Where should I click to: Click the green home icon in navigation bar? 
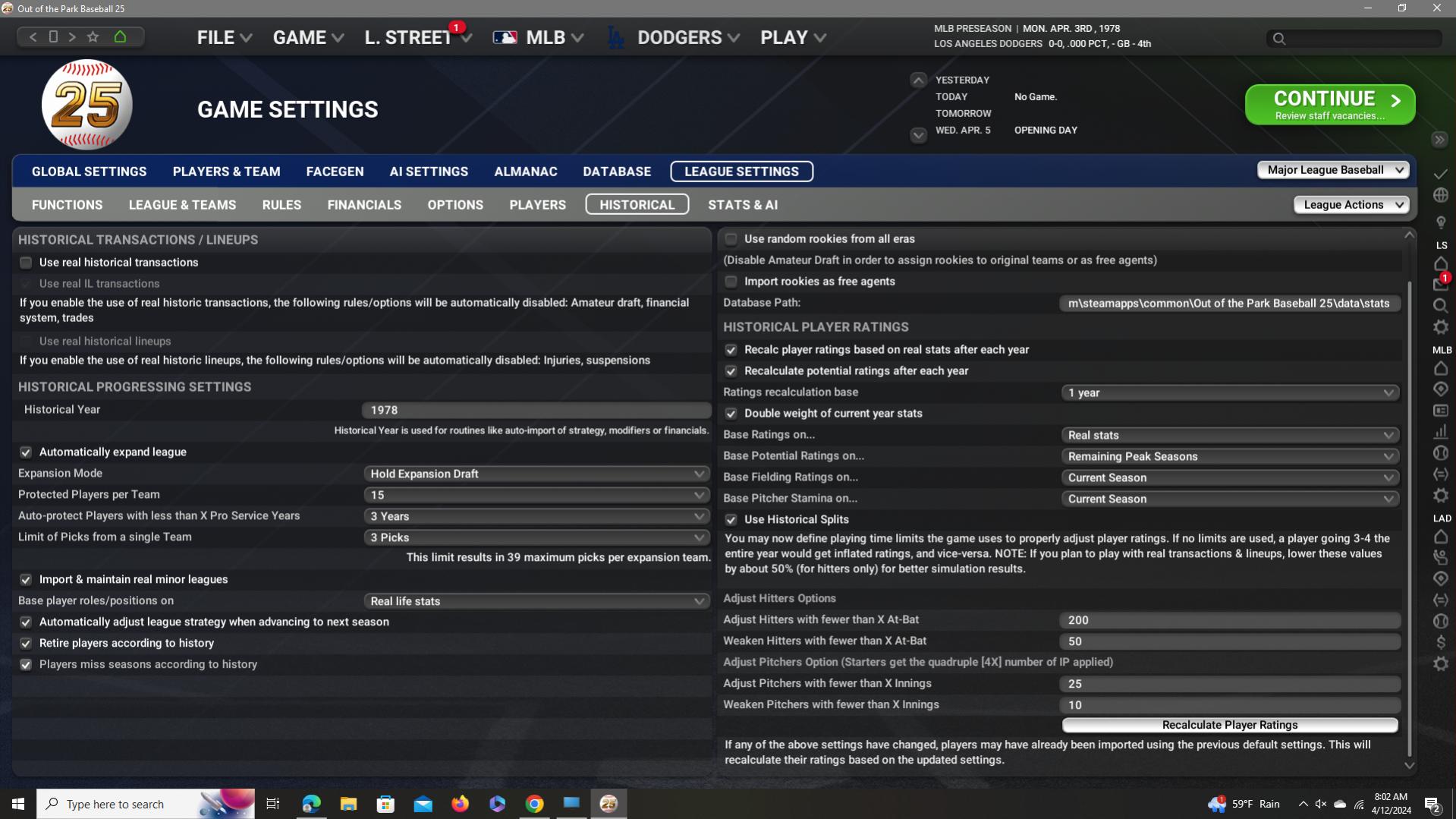120,36
